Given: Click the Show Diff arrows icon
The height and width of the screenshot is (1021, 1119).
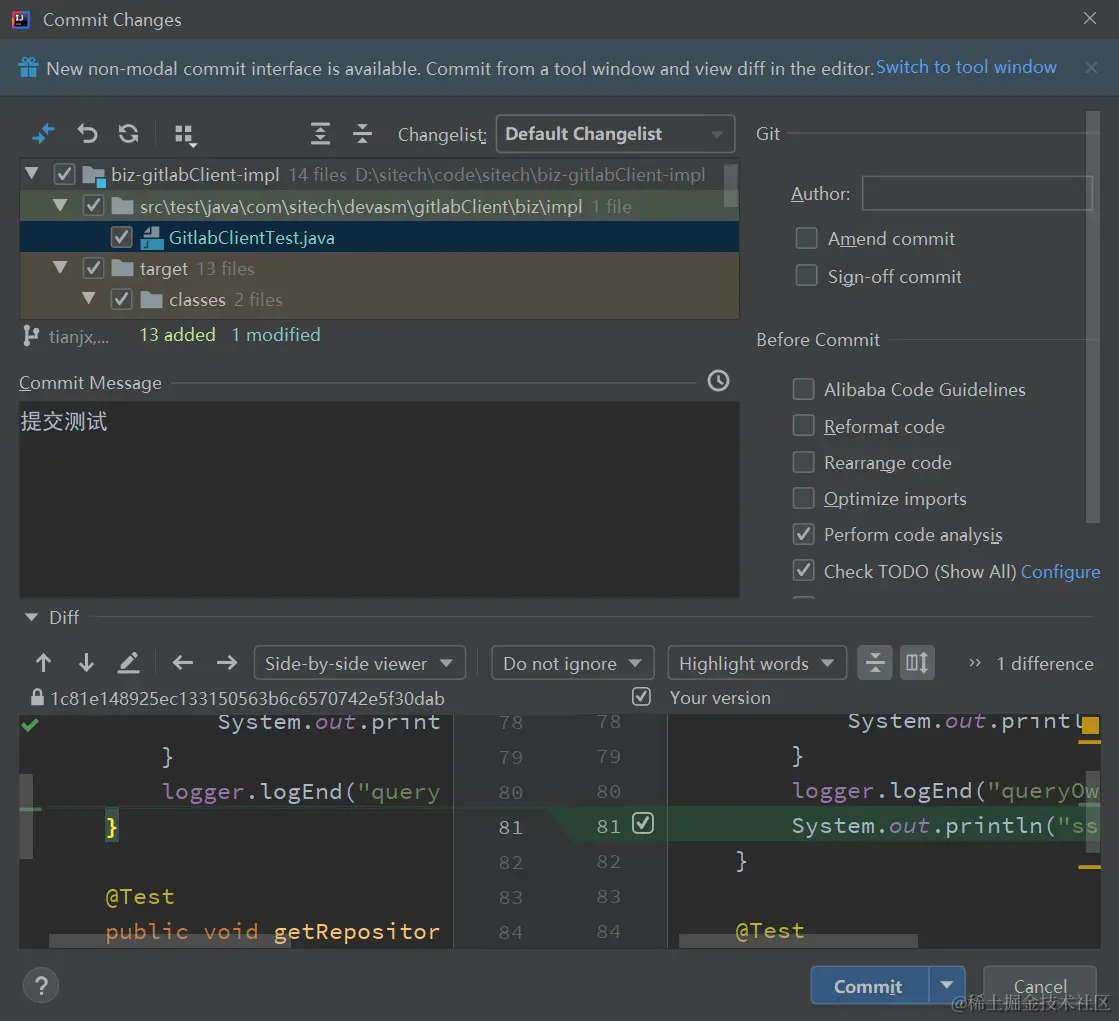Looking at the screenshot, I should pos(44,133).
